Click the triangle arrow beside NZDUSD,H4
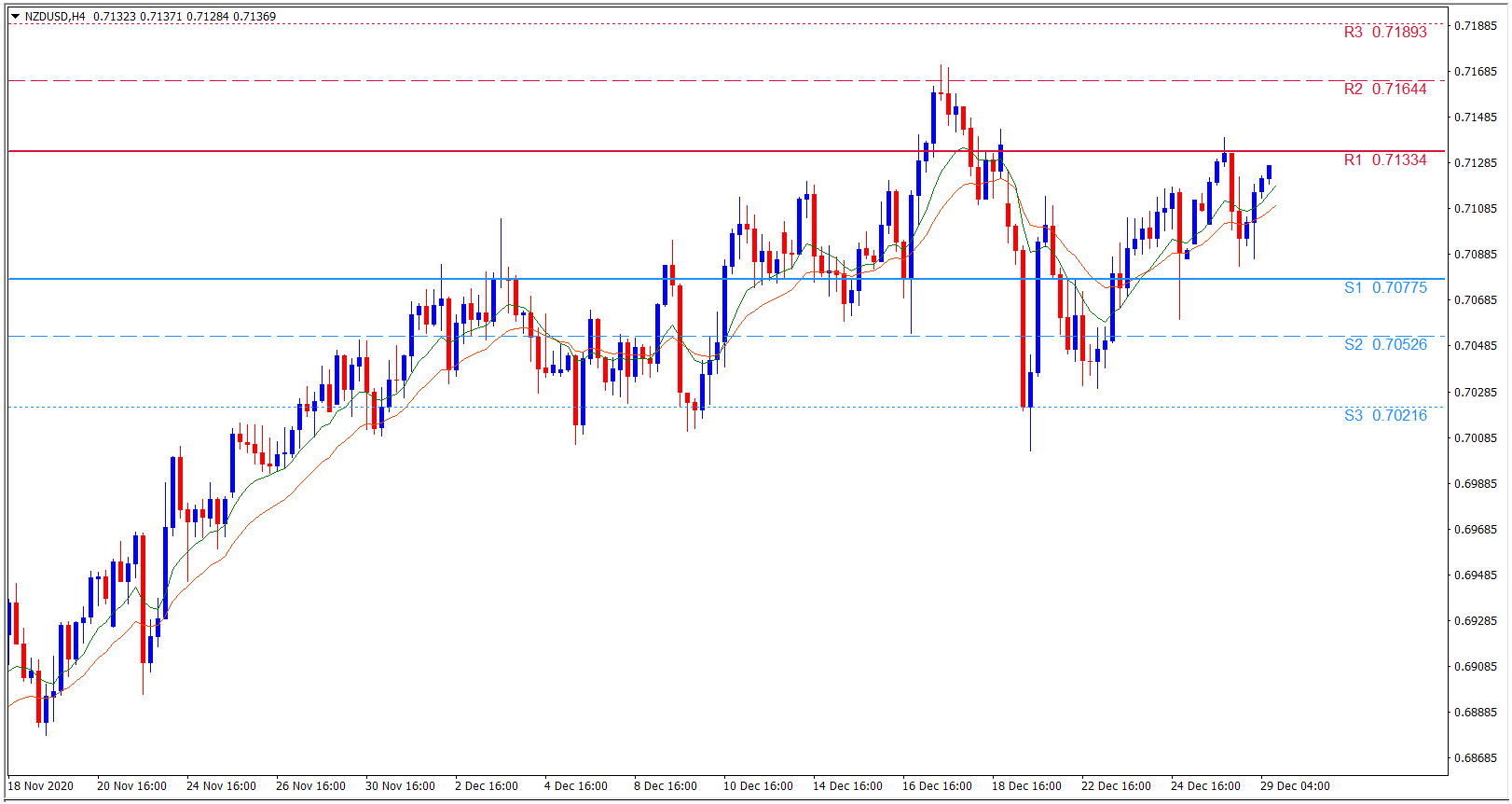Viewport: 1512px width, 804px height. pos(15,16)
